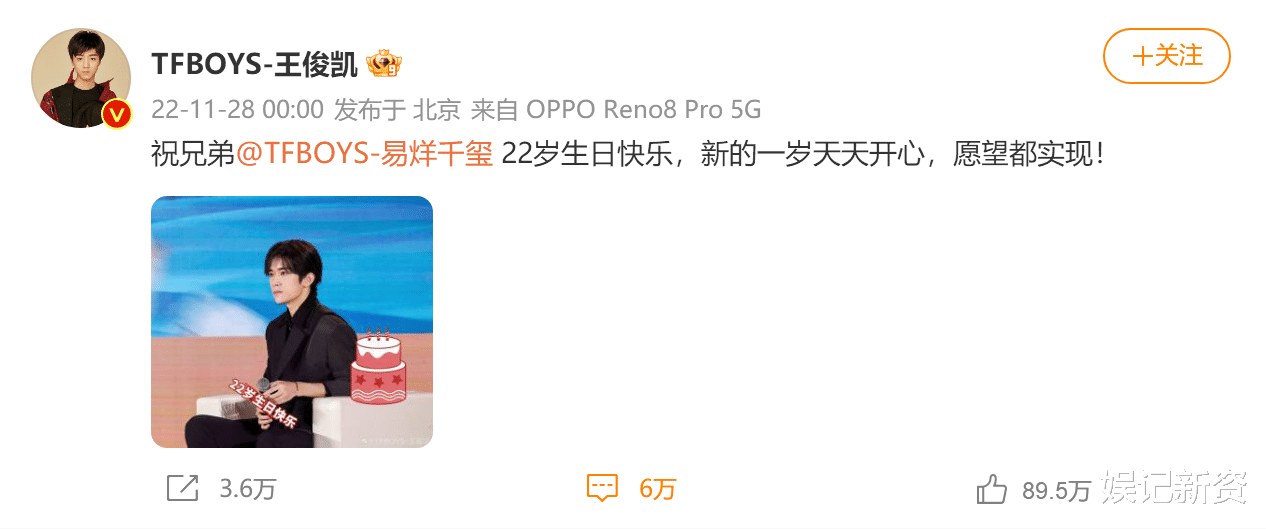The height and width of the screenshot is (529, 1266).
Task: Follow the user with +关注 button
Action: [1166, 56]
